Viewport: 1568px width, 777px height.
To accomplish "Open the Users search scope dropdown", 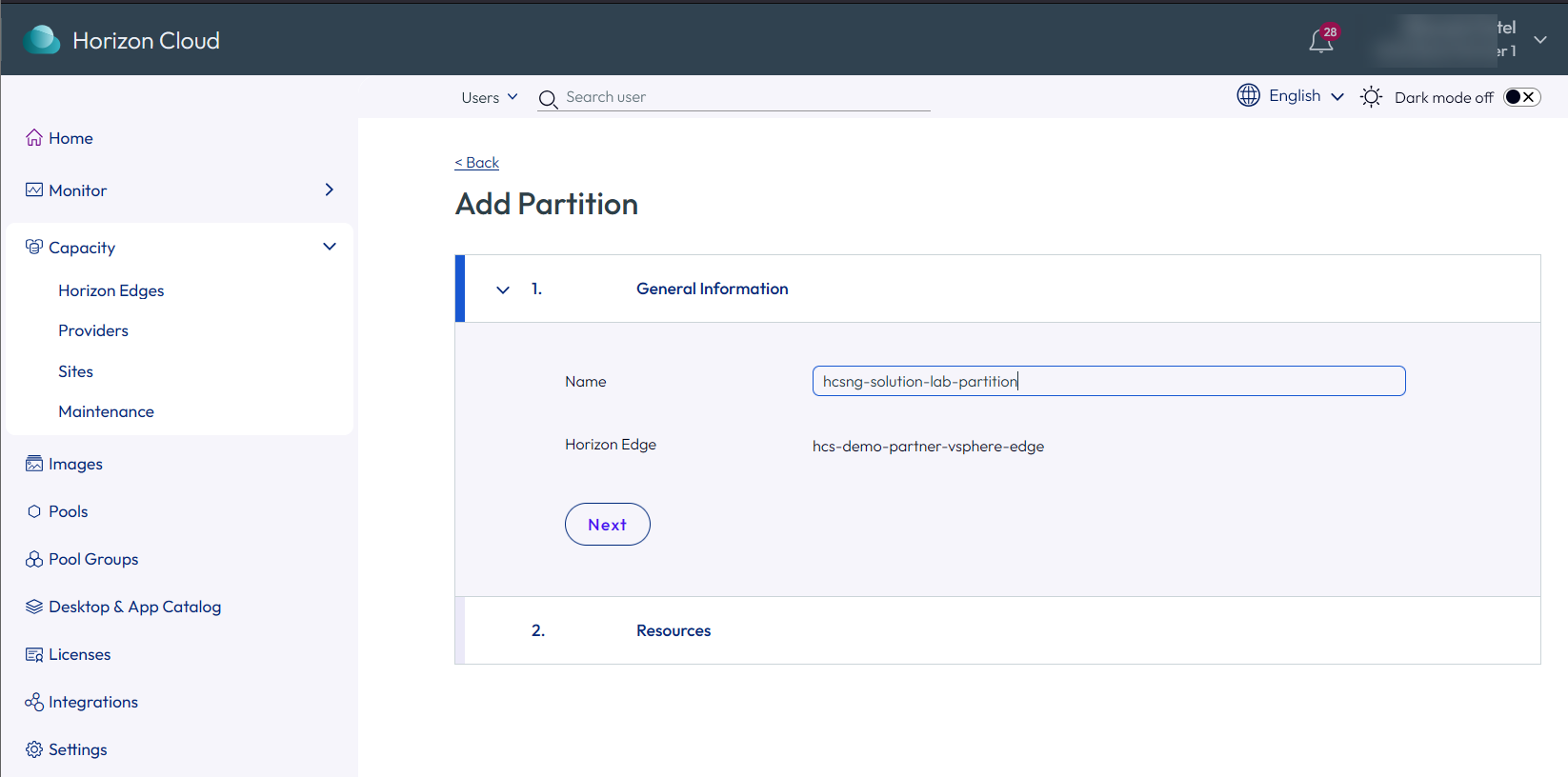I will click(490, 97).
